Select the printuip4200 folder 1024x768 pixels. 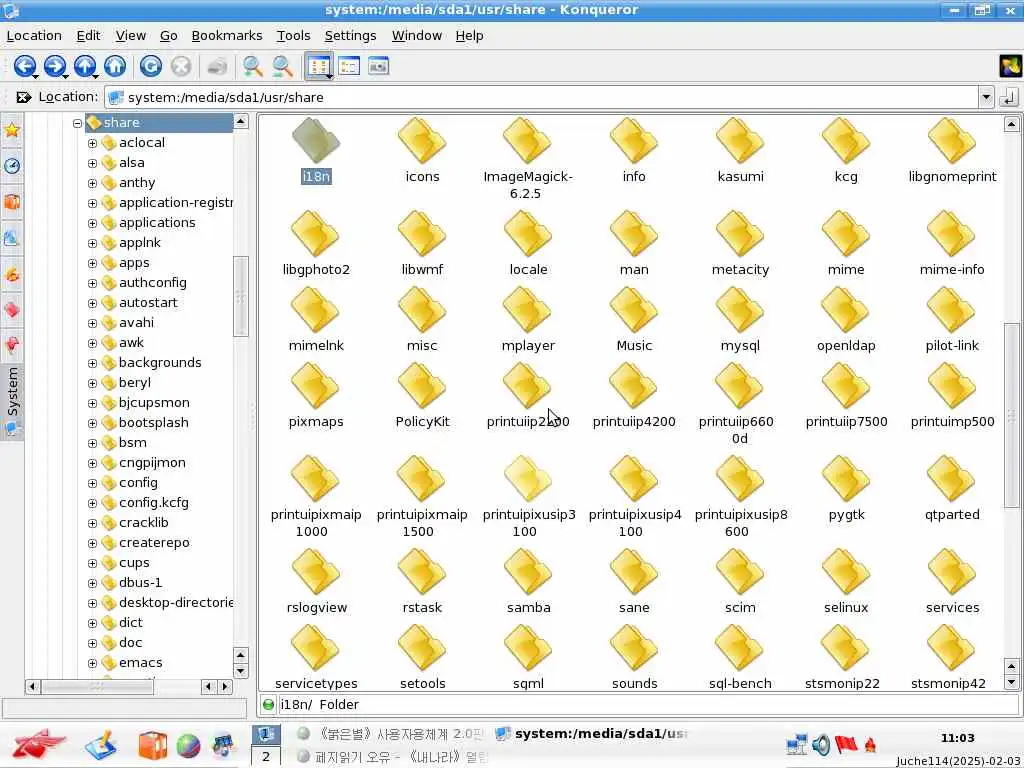(634, 396)
